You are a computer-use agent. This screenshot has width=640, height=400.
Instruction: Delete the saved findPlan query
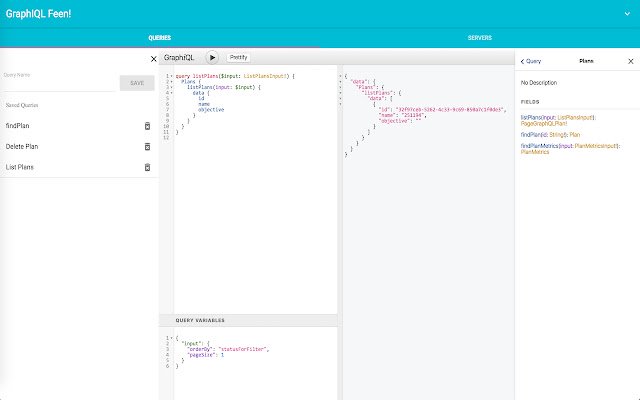coord(147,126)
